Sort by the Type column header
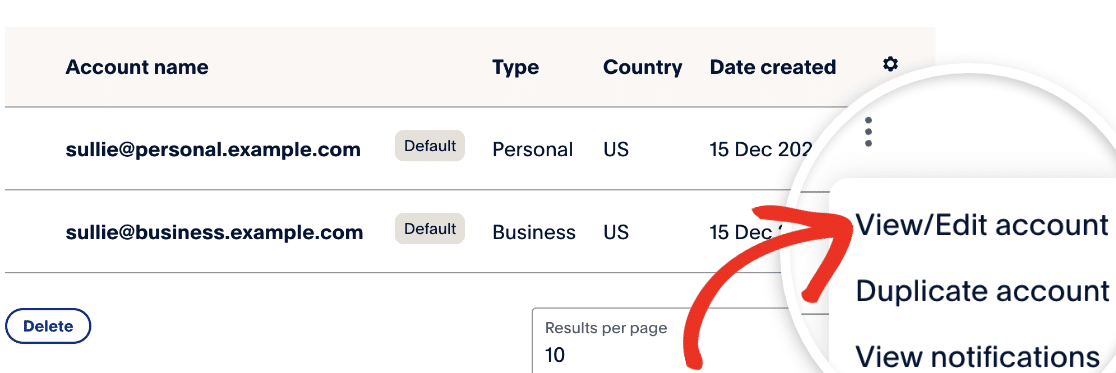1116x373 pixels. pyautogui.click(x=515, y=68)
